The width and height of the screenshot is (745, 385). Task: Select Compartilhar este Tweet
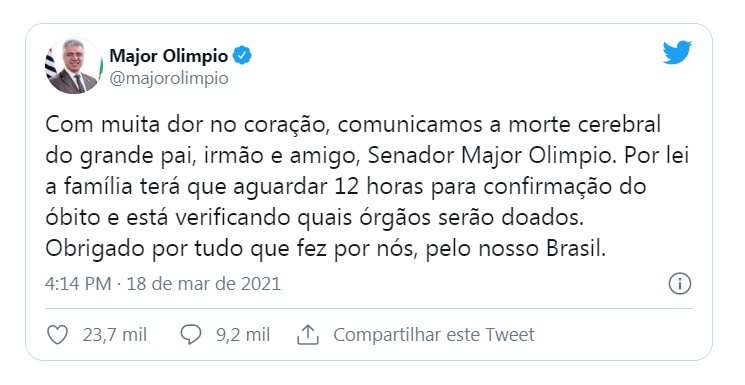coord(434,335)
